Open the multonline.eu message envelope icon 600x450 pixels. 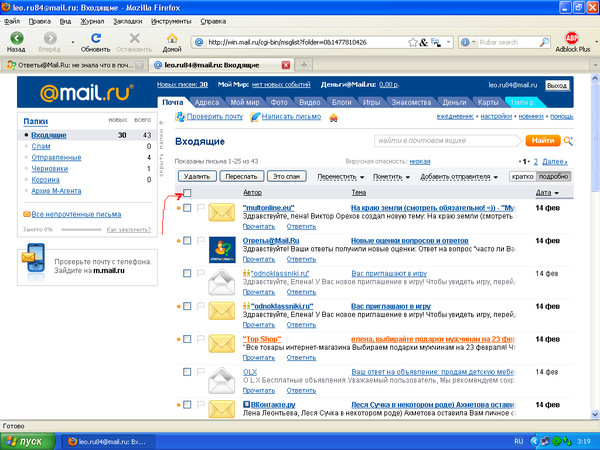[x=222, y=212]
